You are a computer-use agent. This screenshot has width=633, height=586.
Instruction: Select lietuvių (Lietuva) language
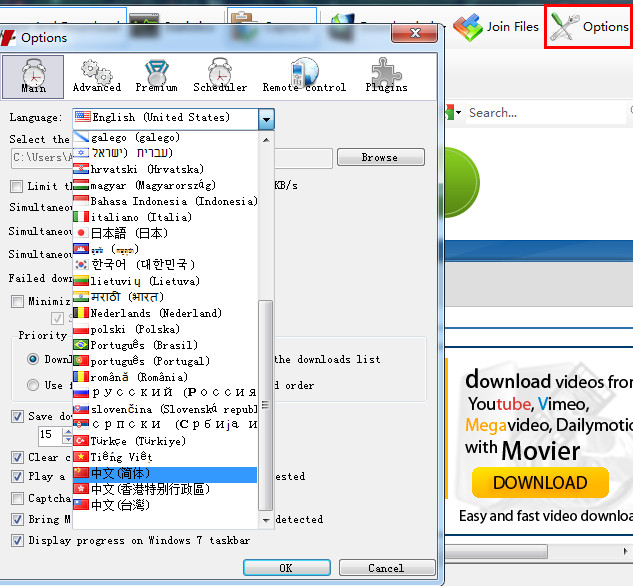(165, 281)
